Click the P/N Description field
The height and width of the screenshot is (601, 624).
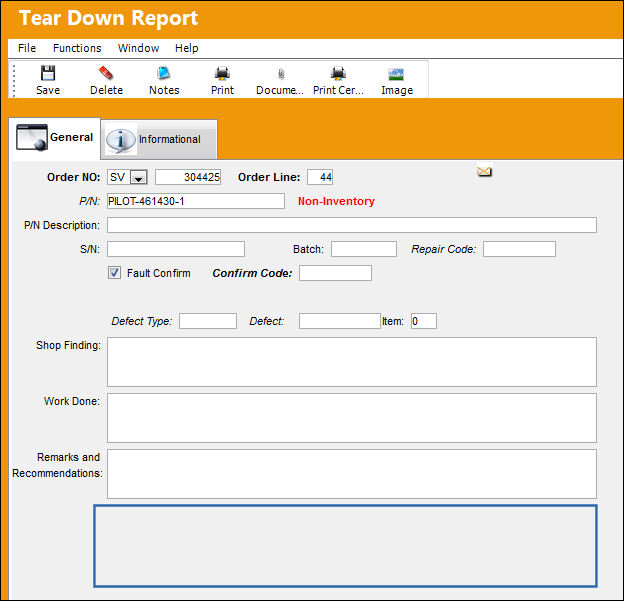352,225
